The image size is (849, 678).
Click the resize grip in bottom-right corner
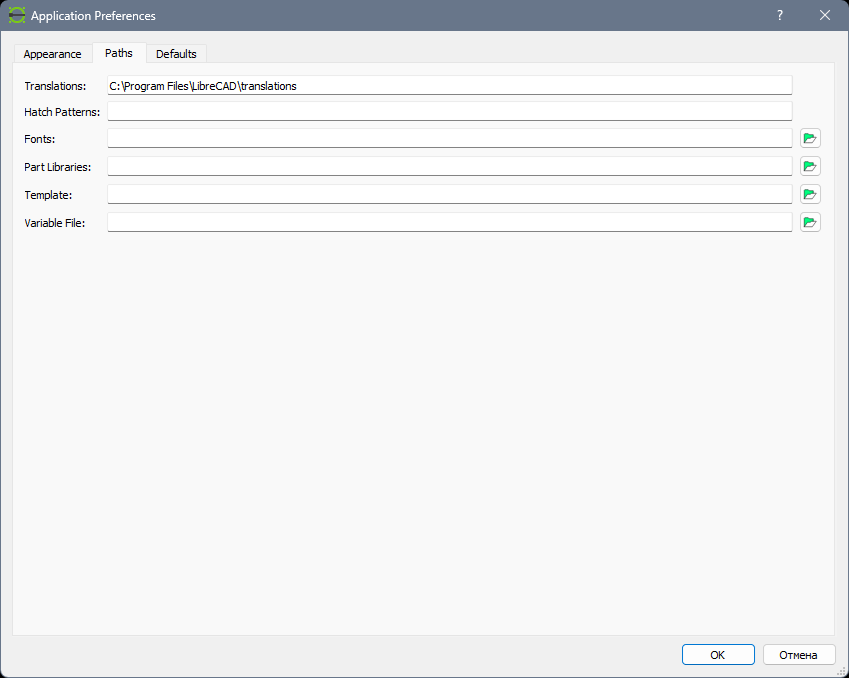842,672
